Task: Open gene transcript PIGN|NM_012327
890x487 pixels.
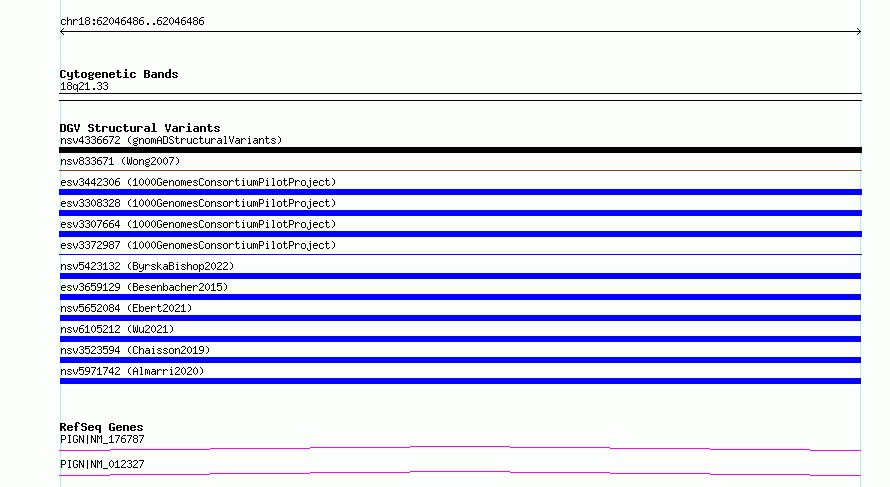Action: pos(102,464)
